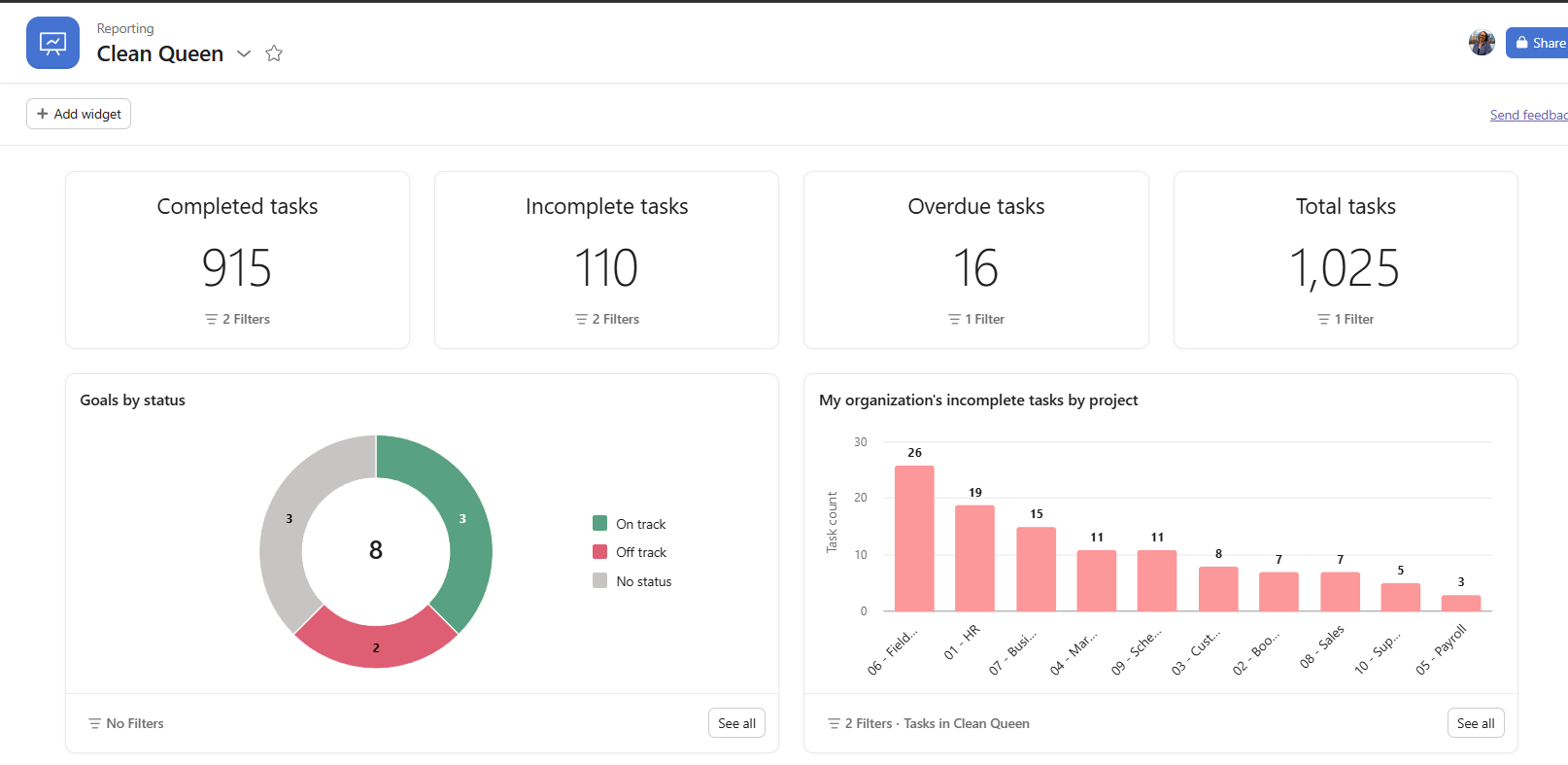1568x765 pixels.
Task: Click the Reporting dashboard presentation icon
Action: click(x=52, y=43)
